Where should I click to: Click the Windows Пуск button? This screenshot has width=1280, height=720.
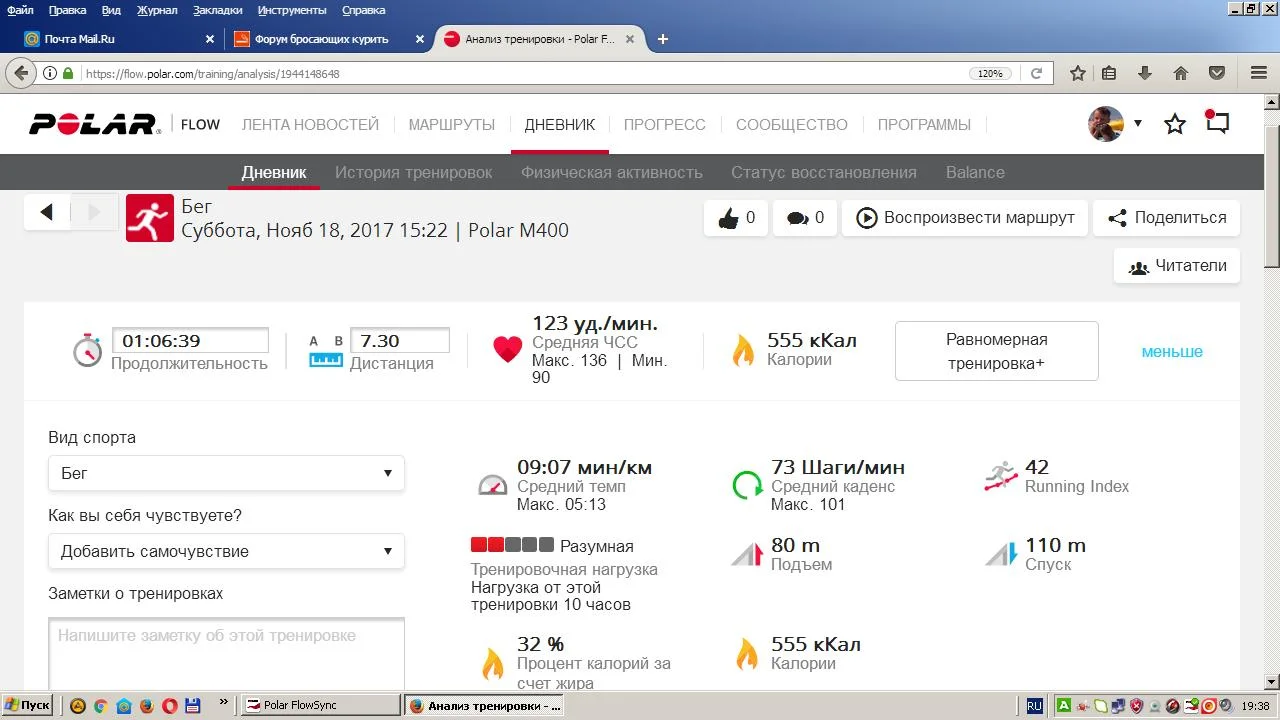28,705
